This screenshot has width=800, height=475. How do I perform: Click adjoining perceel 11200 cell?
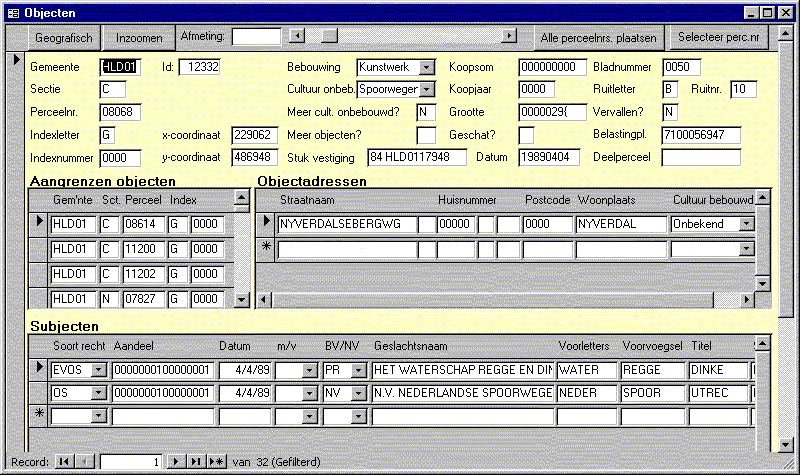click(143, 249)
